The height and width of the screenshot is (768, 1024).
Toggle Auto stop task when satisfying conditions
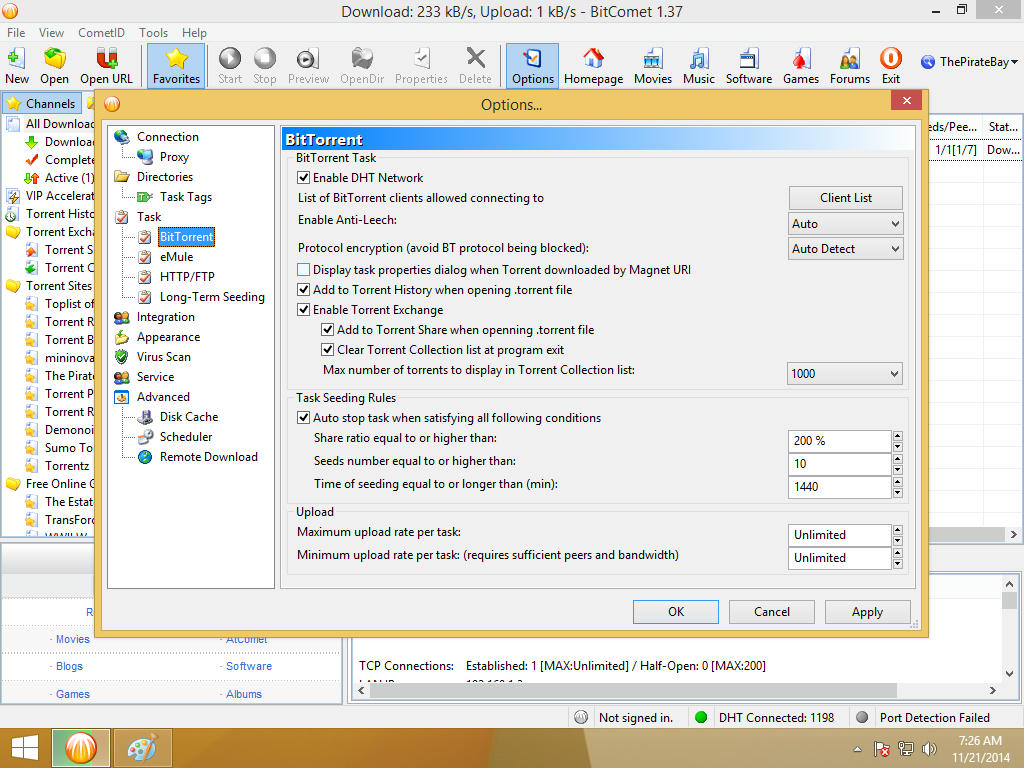(x=303, y=418)
